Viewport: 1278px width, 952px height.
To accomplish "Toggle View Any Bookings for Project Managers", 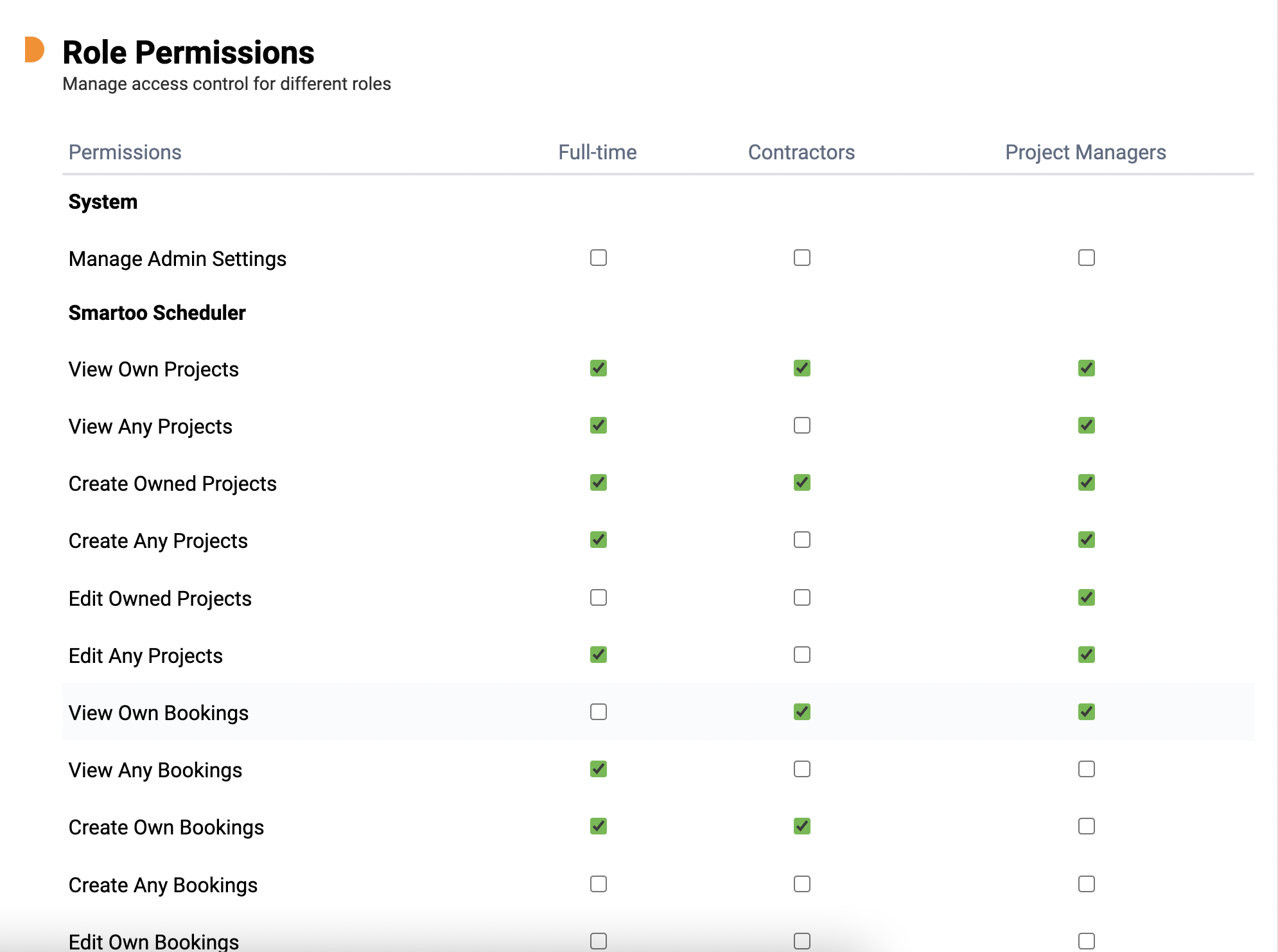I will tap(1086, 769).
